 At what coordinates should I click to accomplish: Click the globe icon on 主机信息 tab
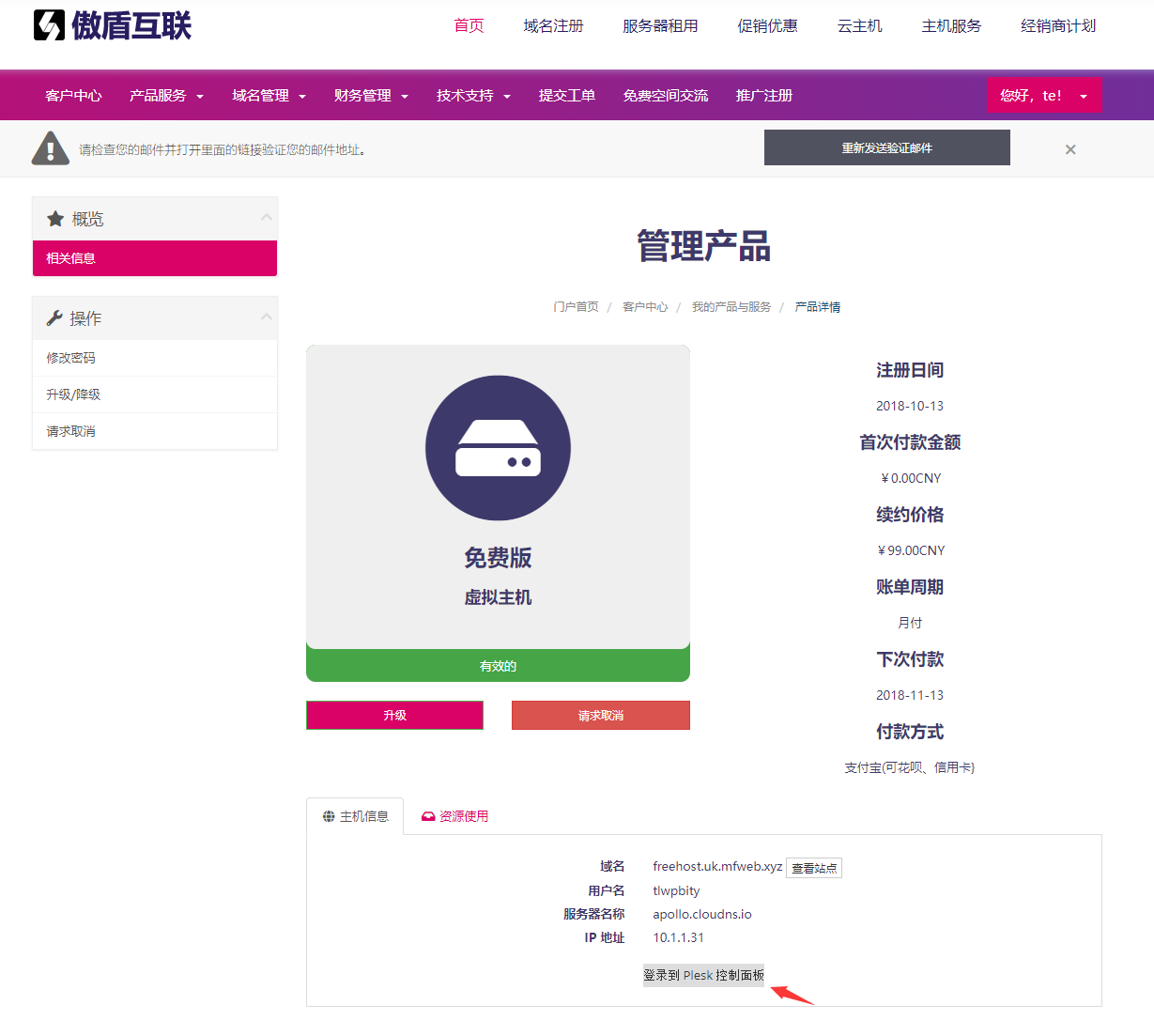(x=329, y=816)
